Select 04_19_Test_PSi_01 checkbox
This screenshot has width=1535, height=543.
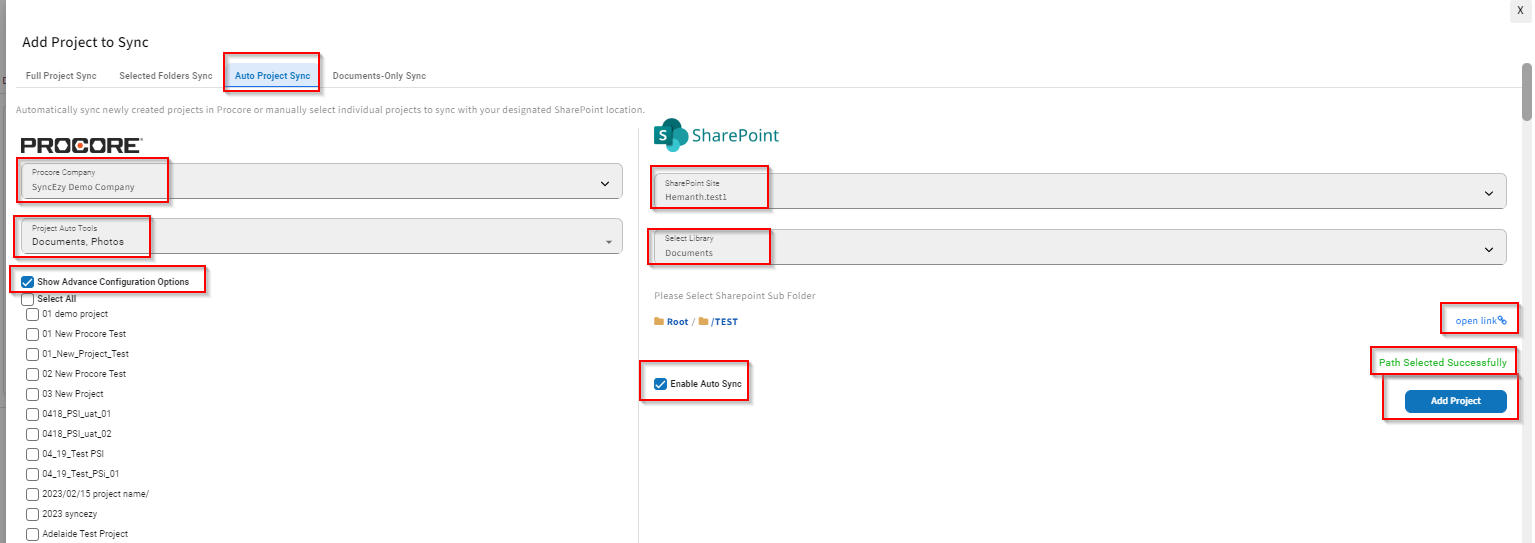point(33,474)
